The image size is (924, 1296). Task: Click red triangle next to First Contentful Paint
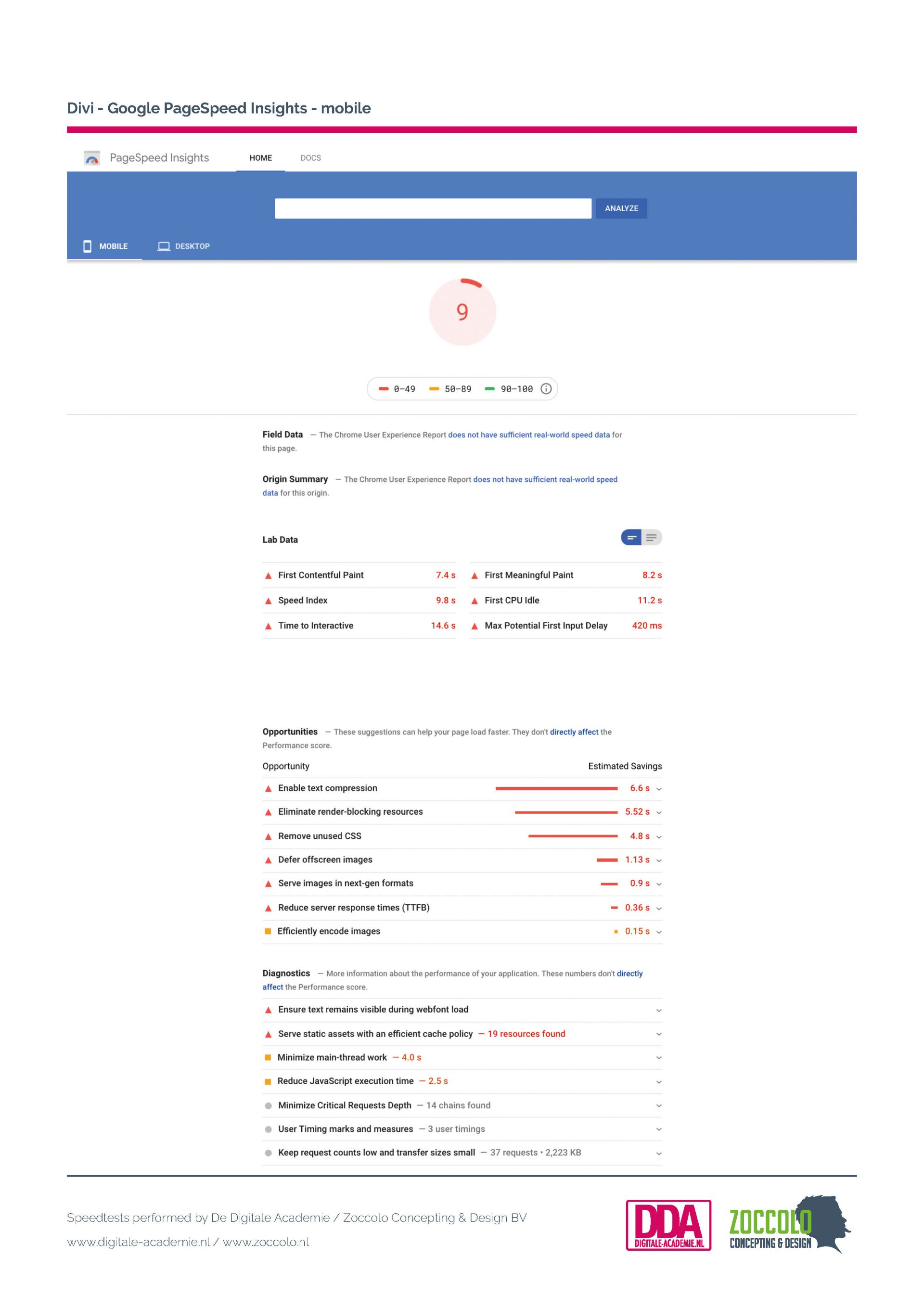point(268,575)
